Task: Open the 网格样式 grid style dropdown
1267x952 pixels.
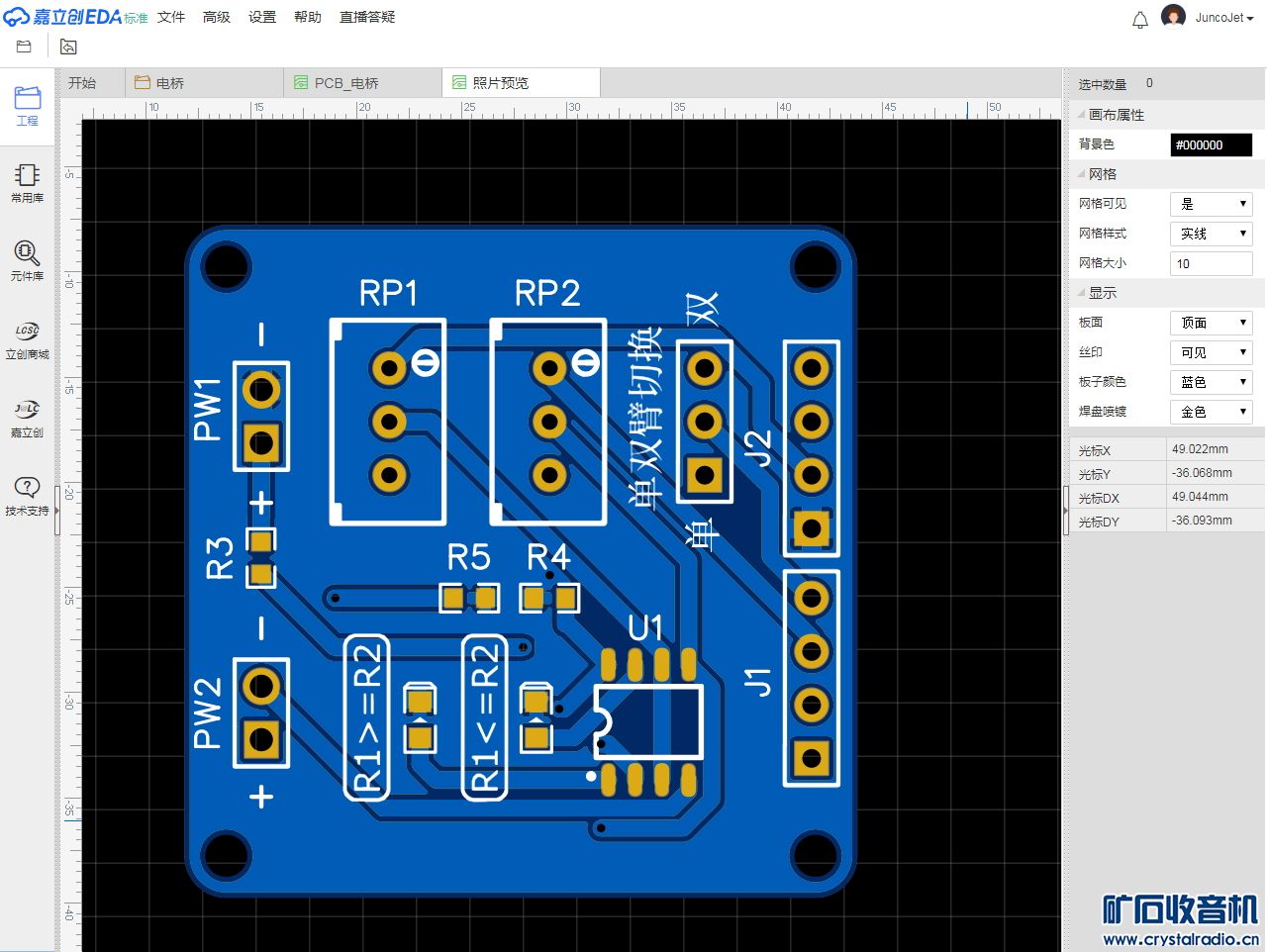Action: coord(1211,234)
